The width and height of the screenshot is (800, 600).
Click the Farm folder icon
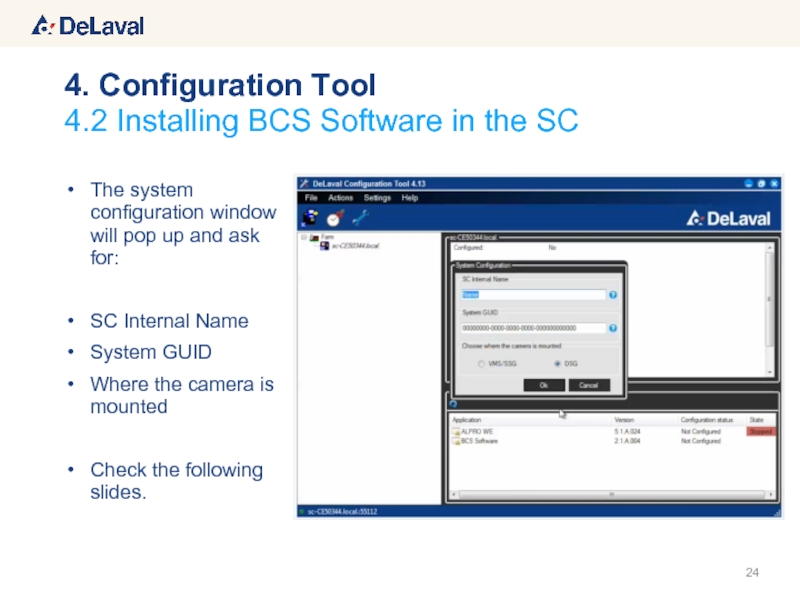[314, 238]
